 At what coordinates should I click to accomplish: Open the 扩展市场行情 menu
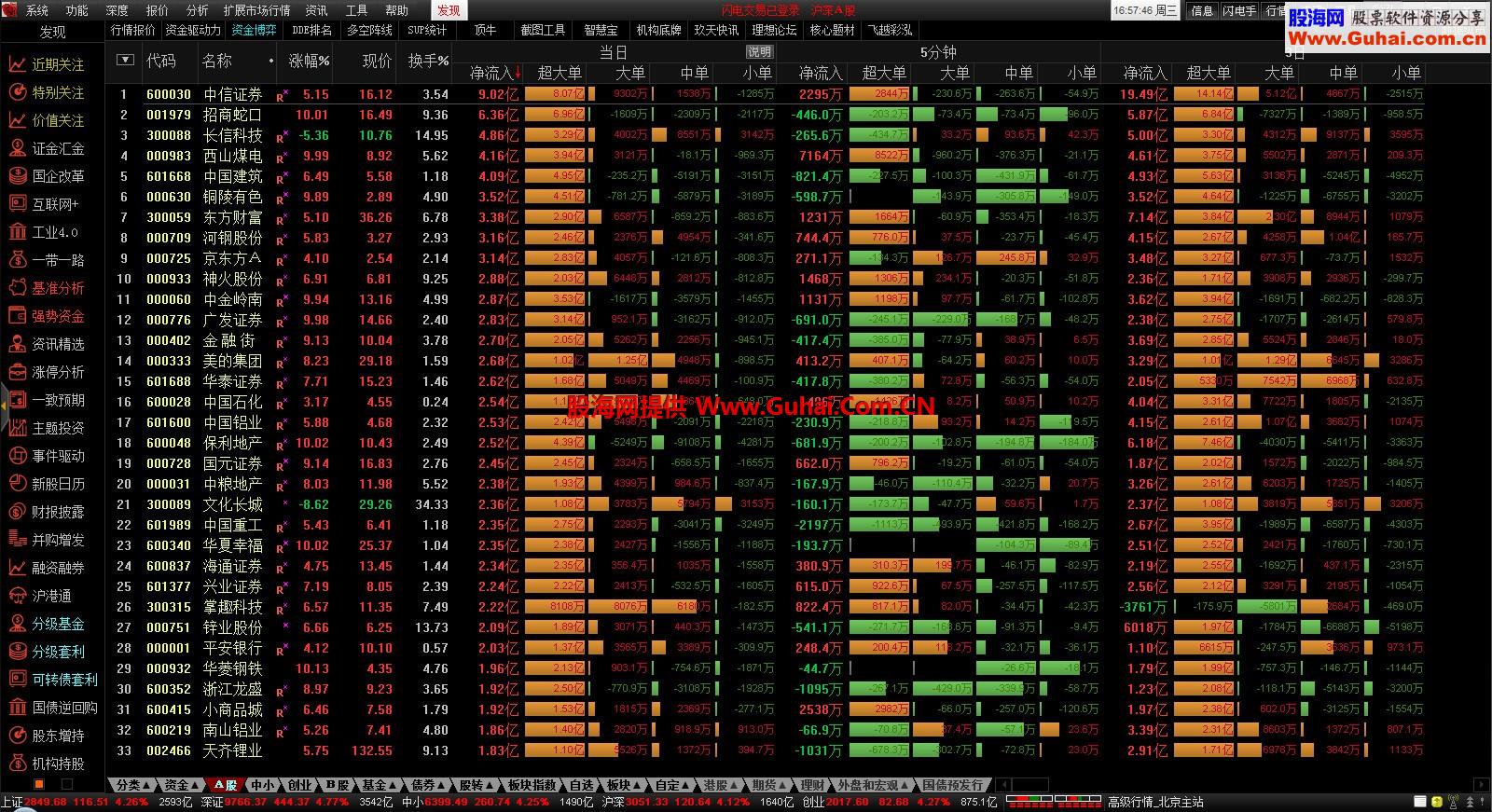click(x=256, y=10)
